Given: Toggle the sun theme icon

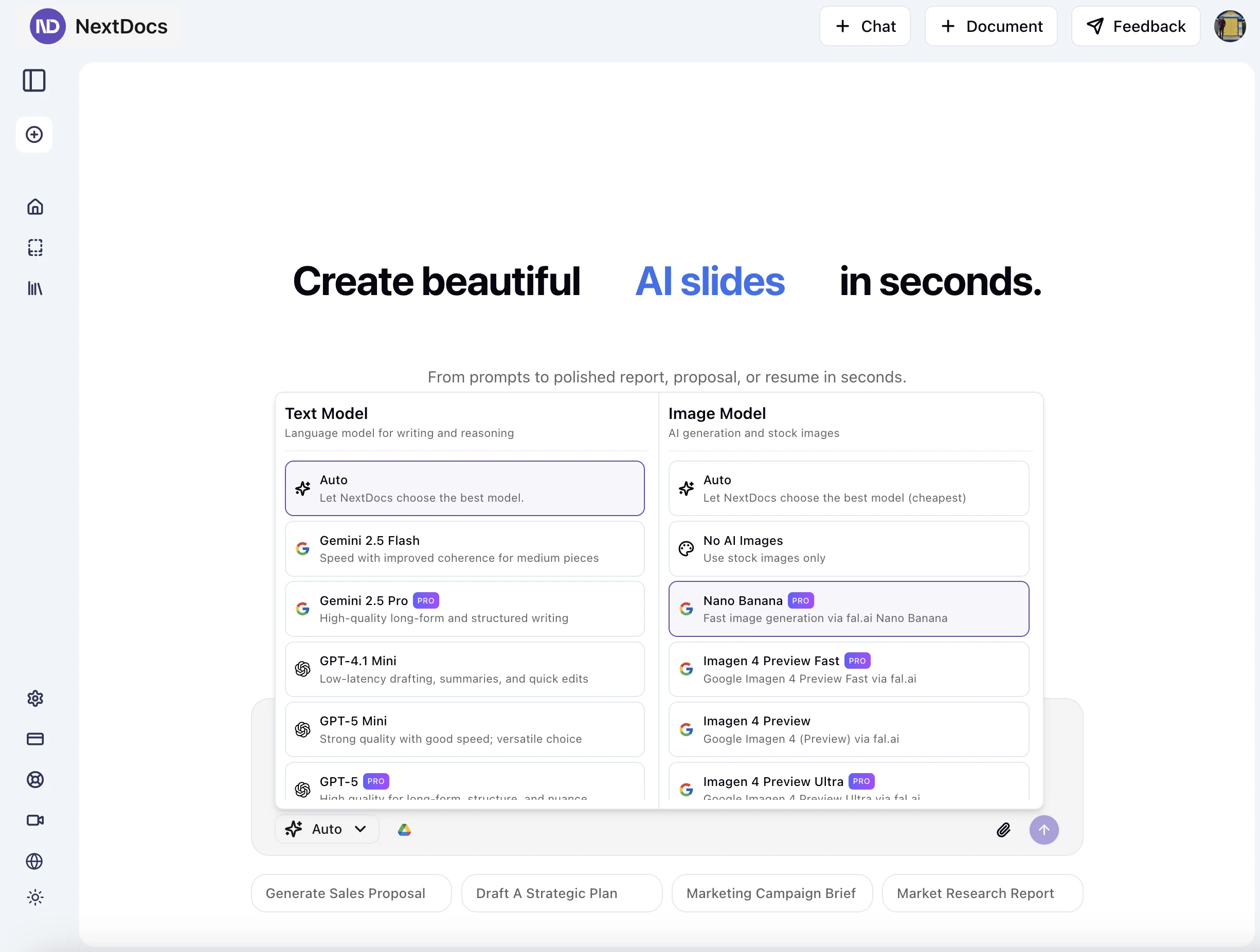Looking at the screenshot, I should pyautogui.click(x=35, y=898).
